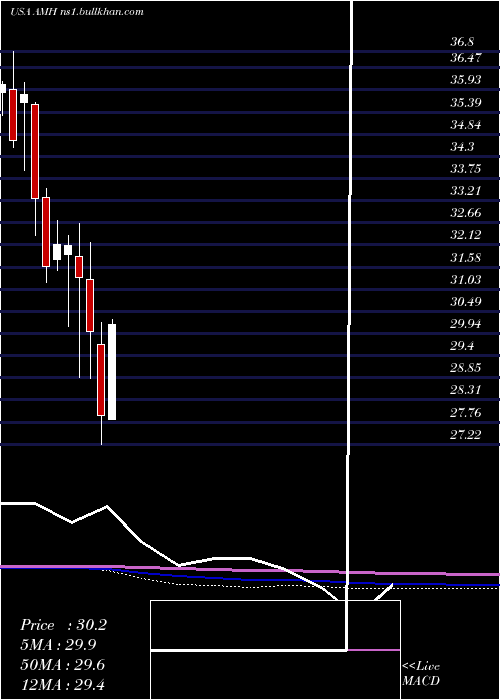Click the 27.76 price axis label
Screen dimensions: 500x700
(x=466, y=412)
